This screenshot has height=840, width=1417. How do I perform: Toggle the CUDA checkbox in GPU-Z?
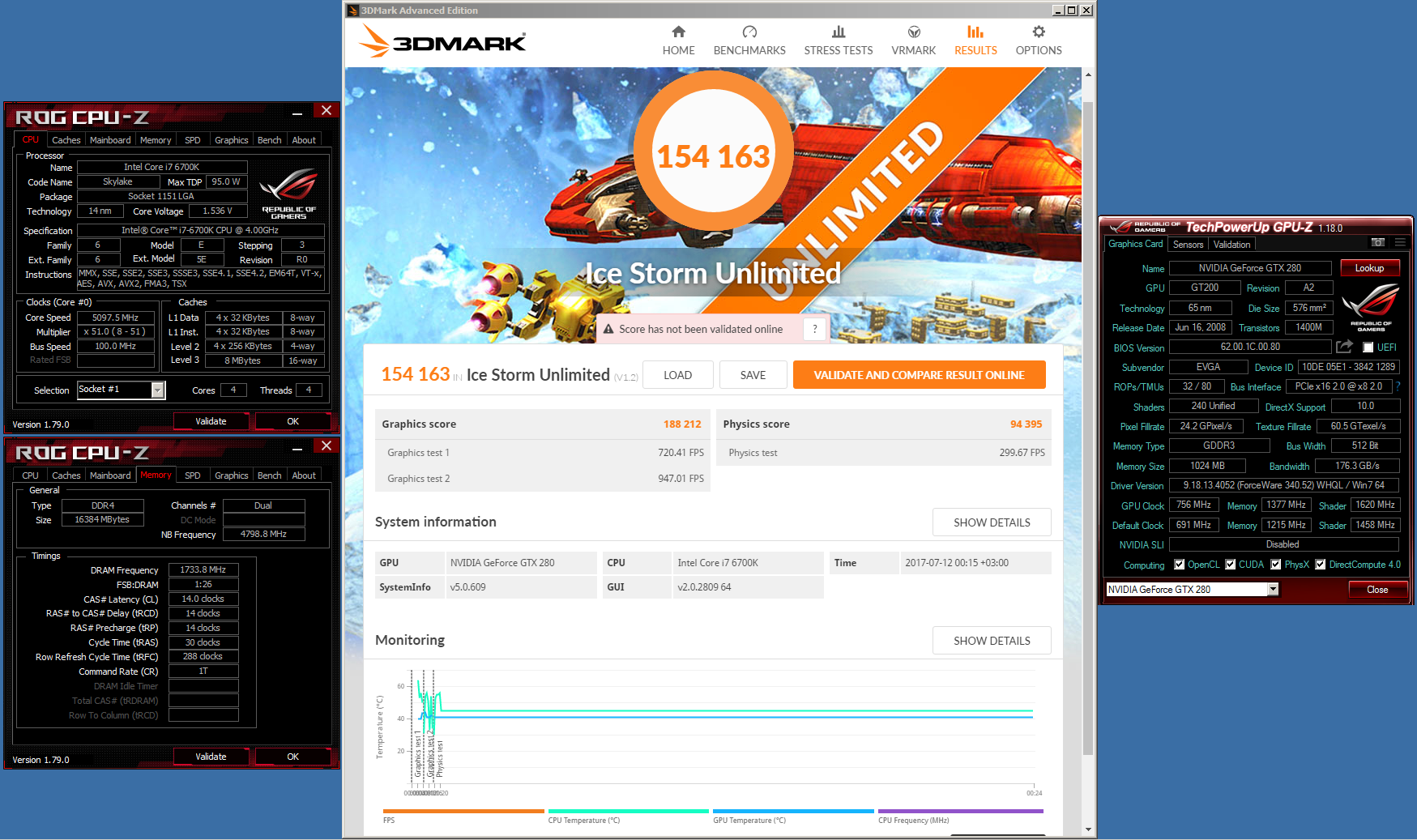[x=1231, y=565]
